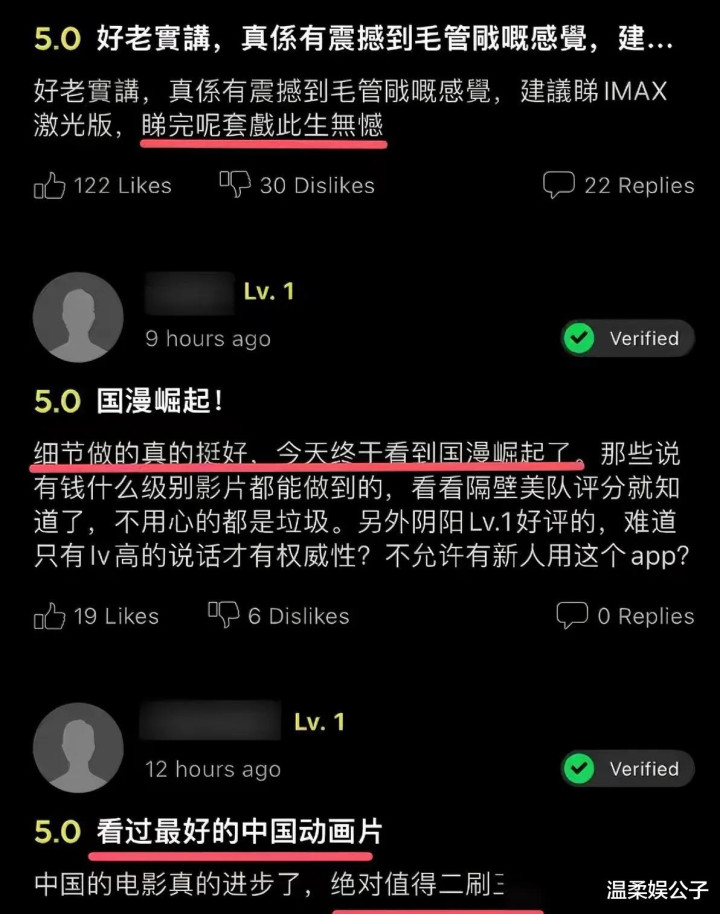Screen dimensions: 720x914
Task: Tap the 5.0 rating next to 国漫崛起
Action: [x=57, y=402]
